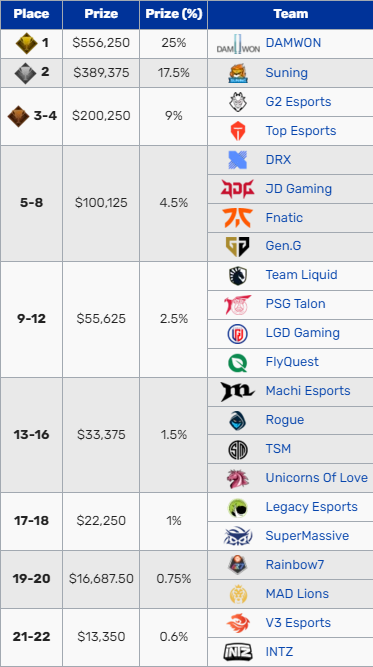Click the Fnatic orange logo
373x667 pixels.
tap(238, 218)
